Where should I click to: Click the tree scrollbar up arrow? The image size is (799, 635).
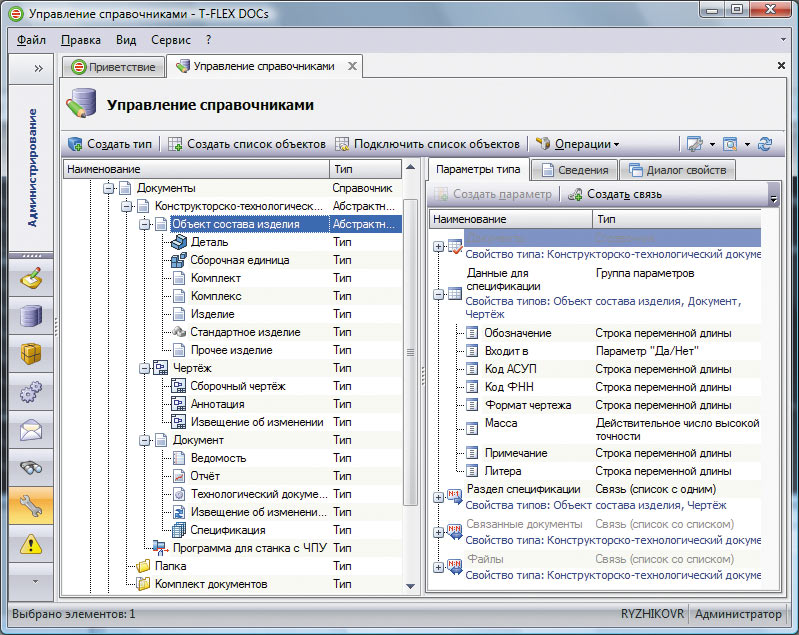pyautogui.click(x=410, y=167)
